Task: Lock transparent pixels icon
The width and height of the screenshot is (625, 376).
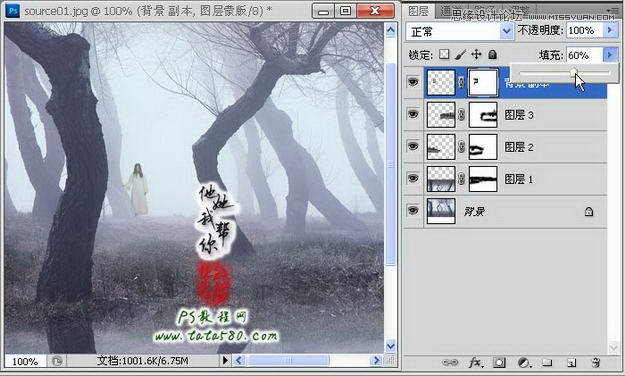Action: point(444,54)
